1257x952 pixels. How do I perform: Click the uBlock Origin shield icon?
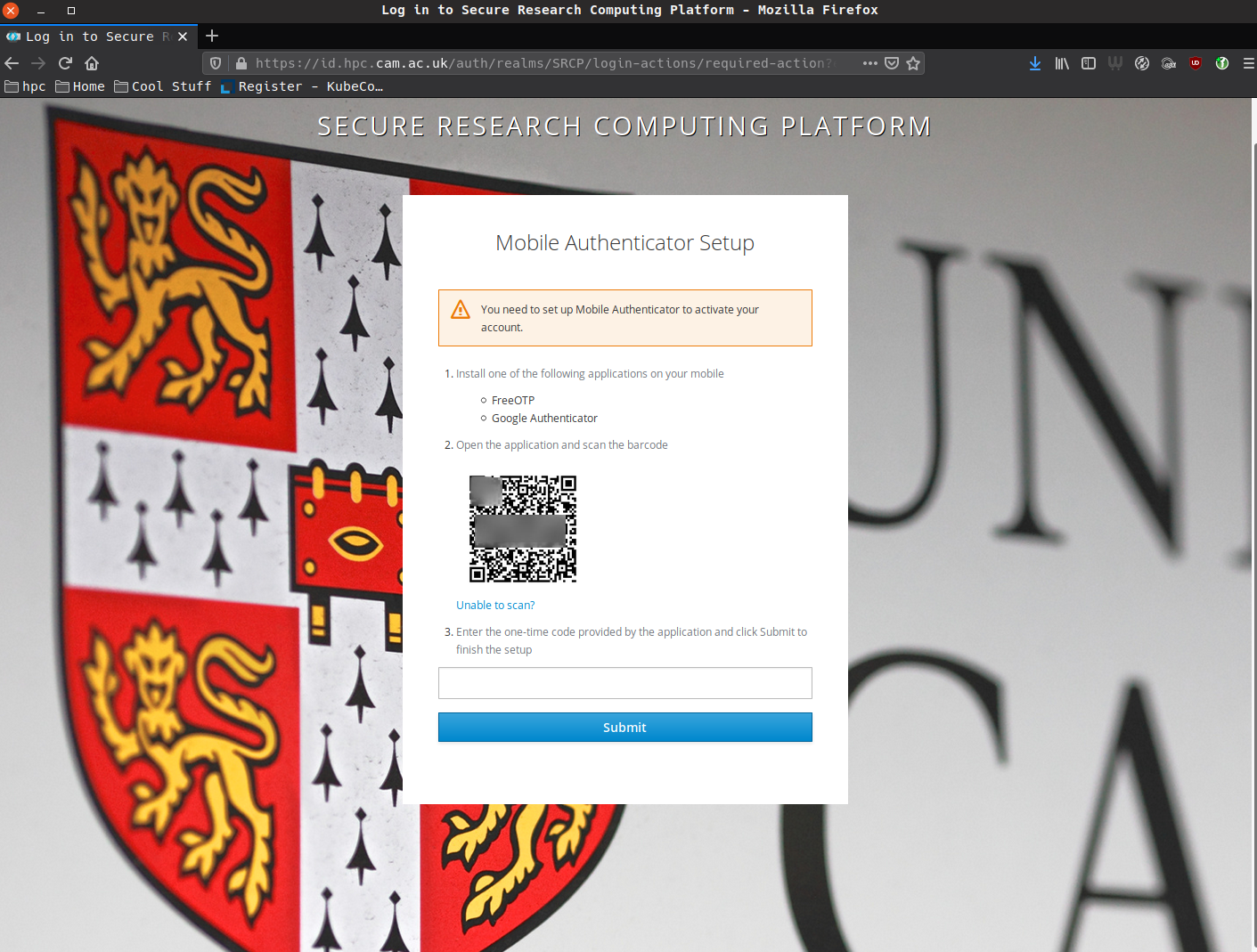1196,63
